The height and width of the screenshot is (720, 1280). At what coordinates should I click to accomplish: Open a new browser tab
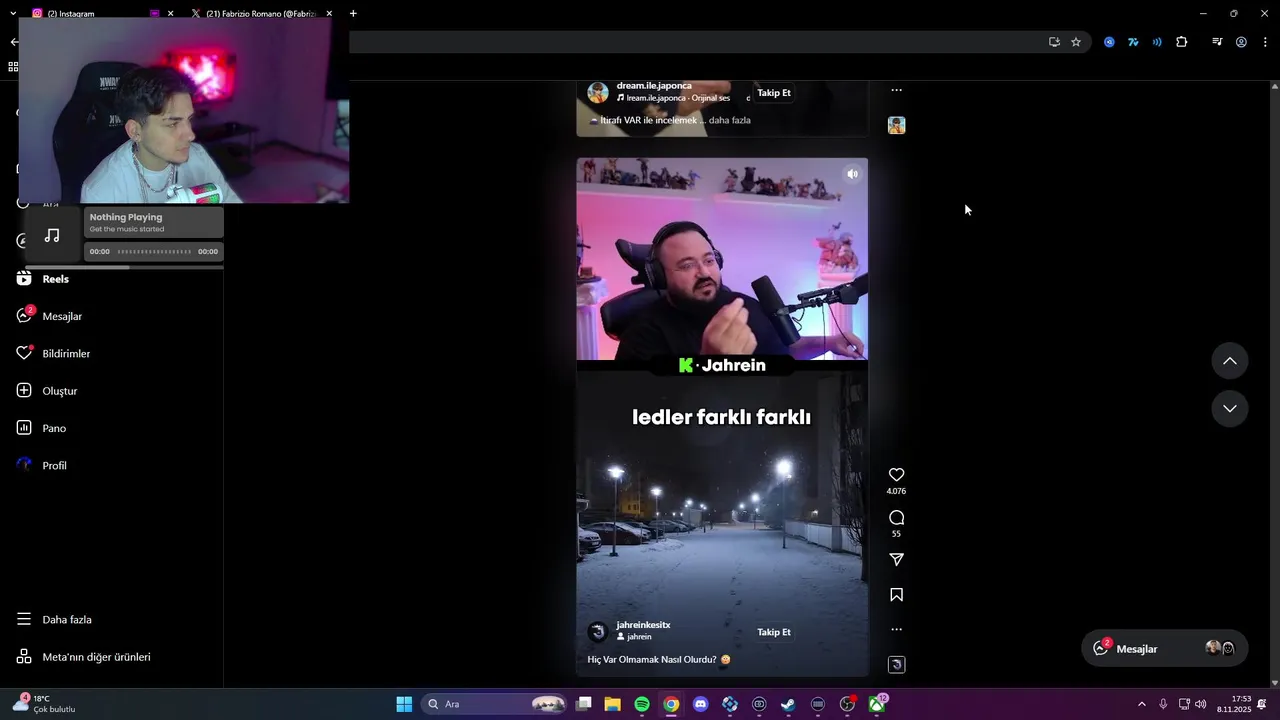[353, 13]
